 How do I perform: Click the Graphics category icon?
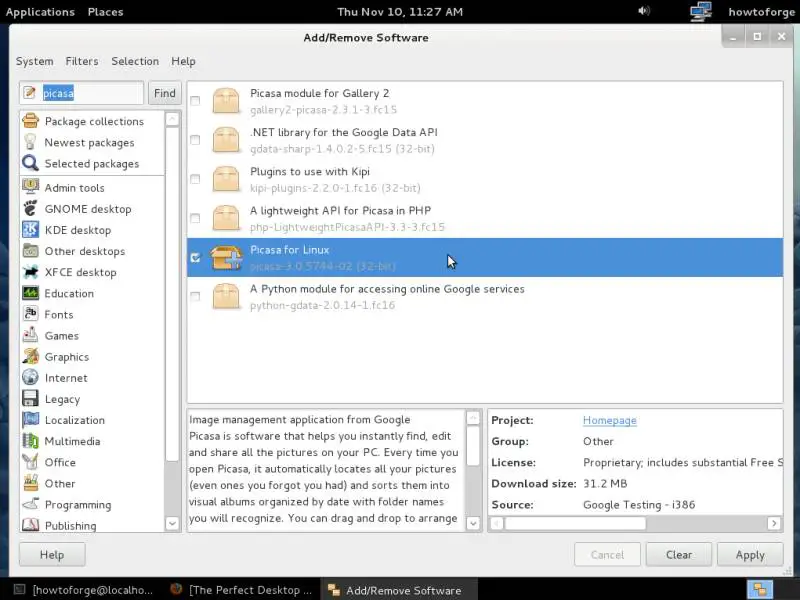click(31, 356)
